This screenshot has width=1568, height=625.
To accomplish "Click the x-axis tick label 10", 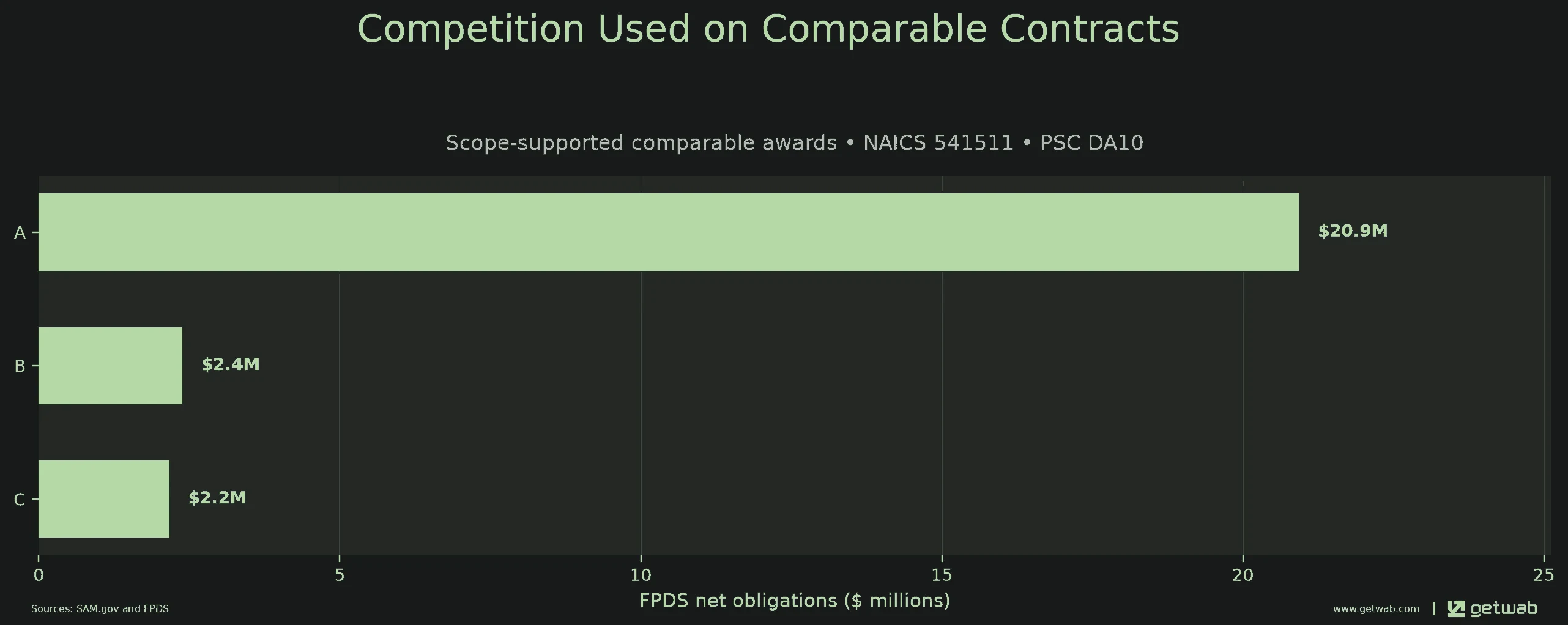I will tap(641, 575).
